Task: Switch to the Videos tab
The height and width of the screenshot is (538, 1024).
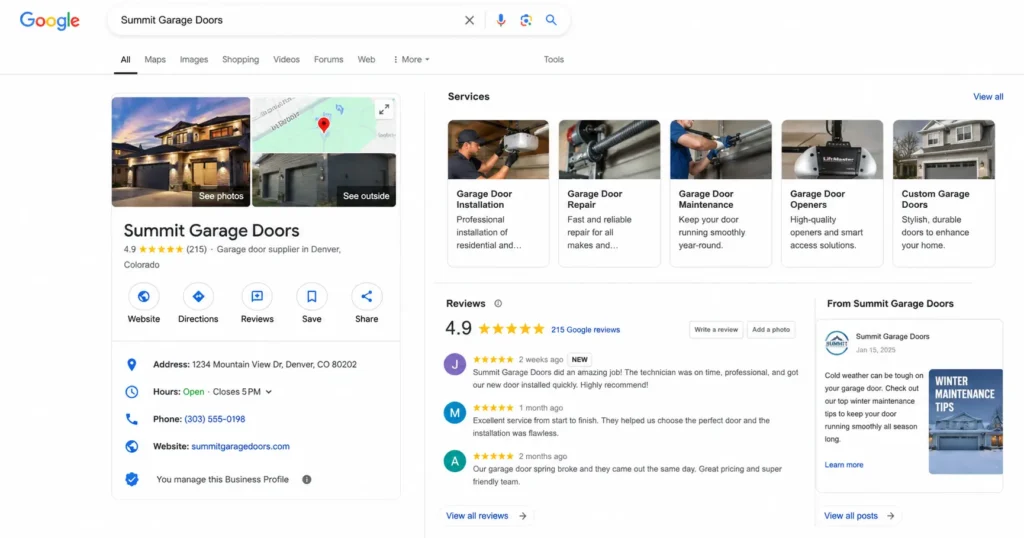Action: point(286,59)
